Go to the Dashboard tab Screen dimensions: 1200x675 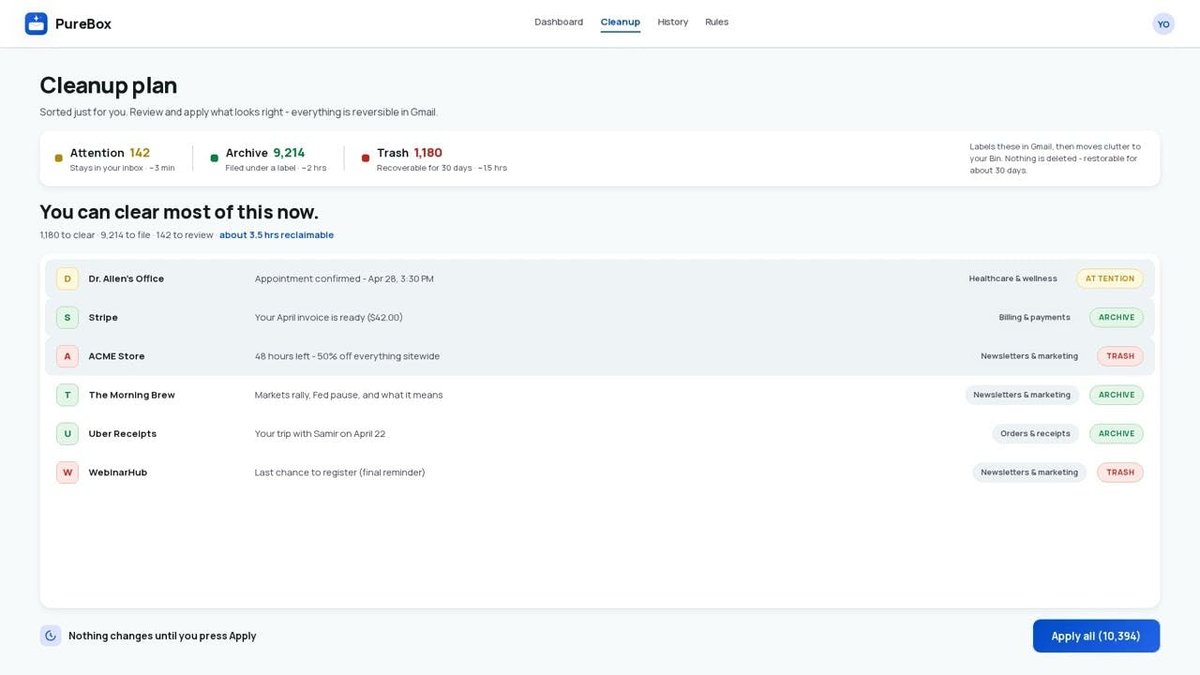click(x=559, y=22)
